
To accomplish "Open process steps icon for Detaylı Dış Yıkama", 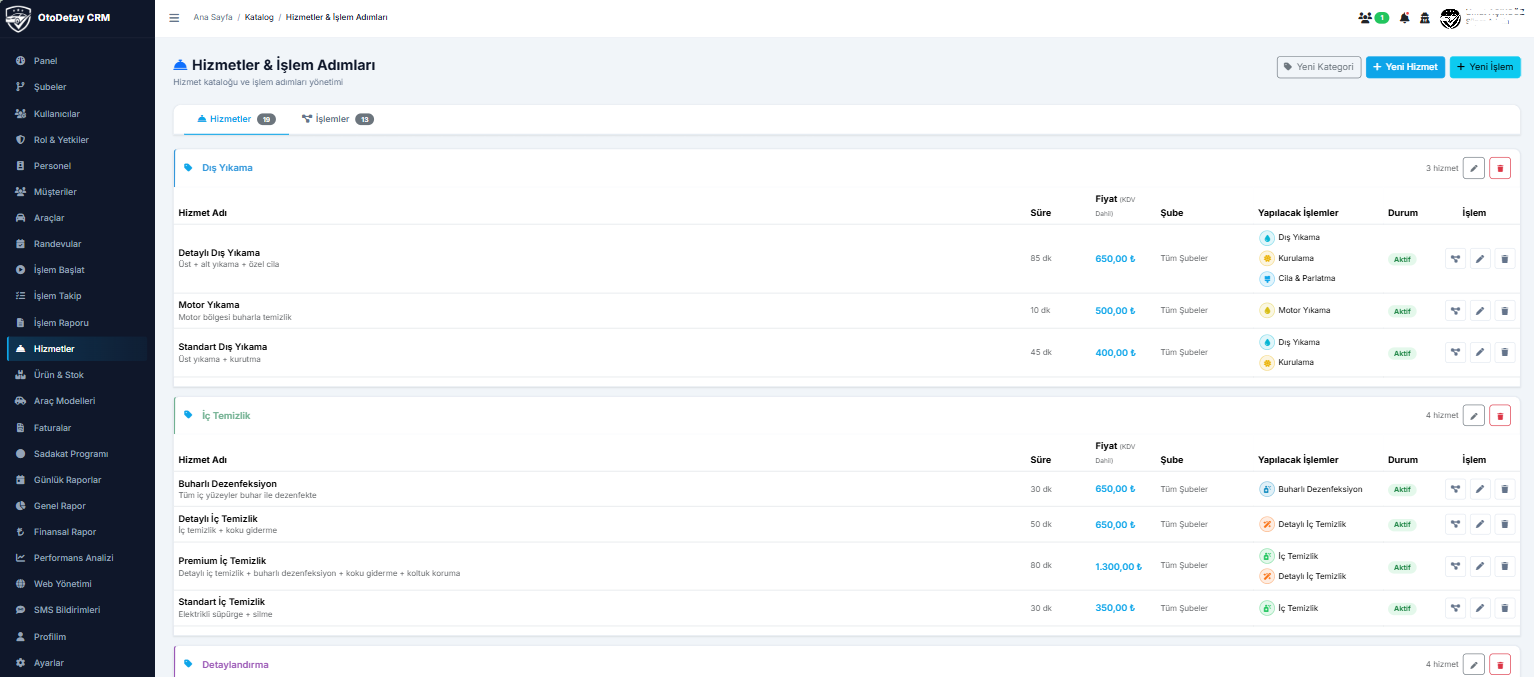I will 1456,259.
